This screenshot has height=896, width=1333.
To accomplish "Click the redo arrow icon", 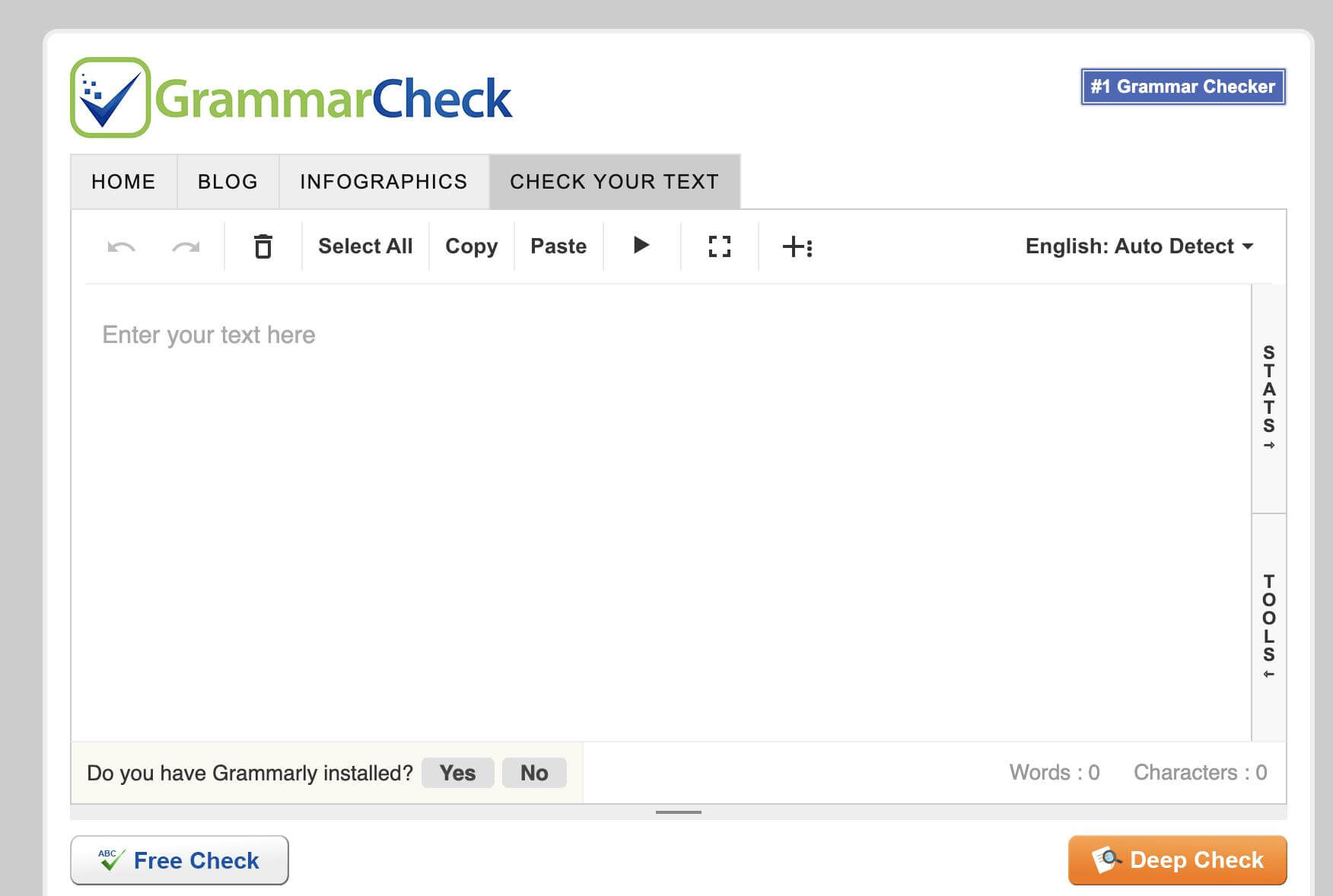I will tap(186, 246).
